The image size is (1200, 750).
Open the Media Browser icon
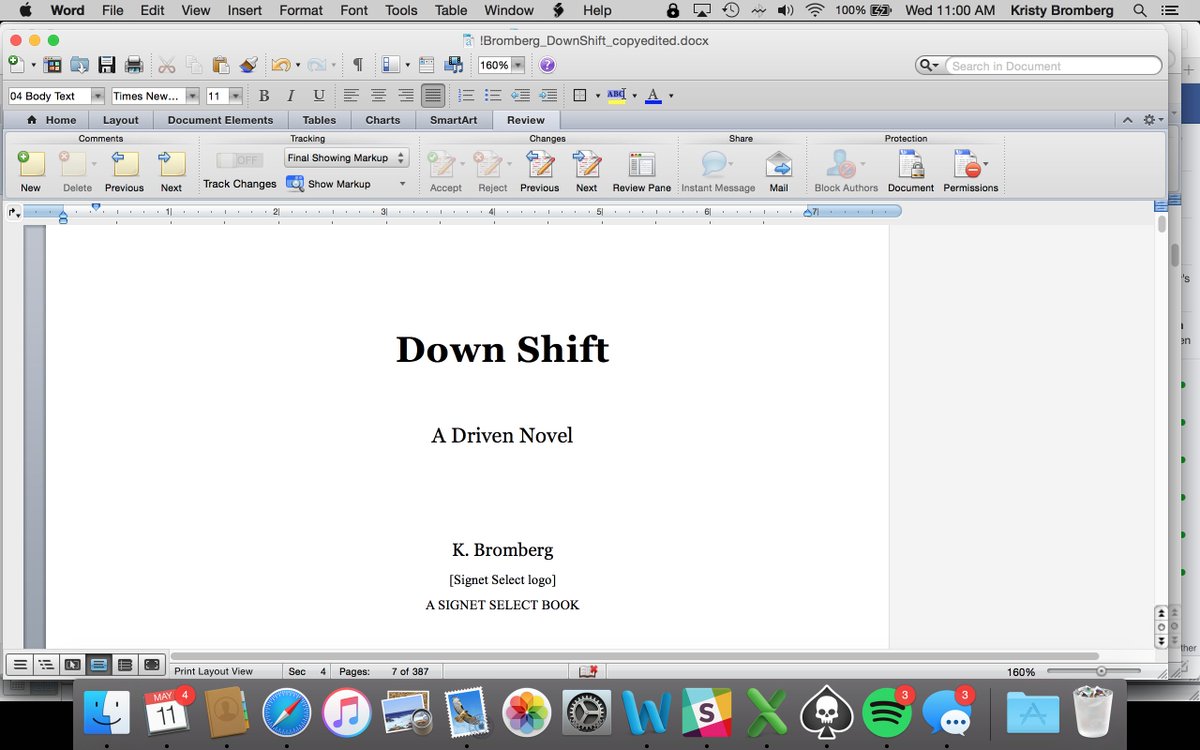click(454, 65)
